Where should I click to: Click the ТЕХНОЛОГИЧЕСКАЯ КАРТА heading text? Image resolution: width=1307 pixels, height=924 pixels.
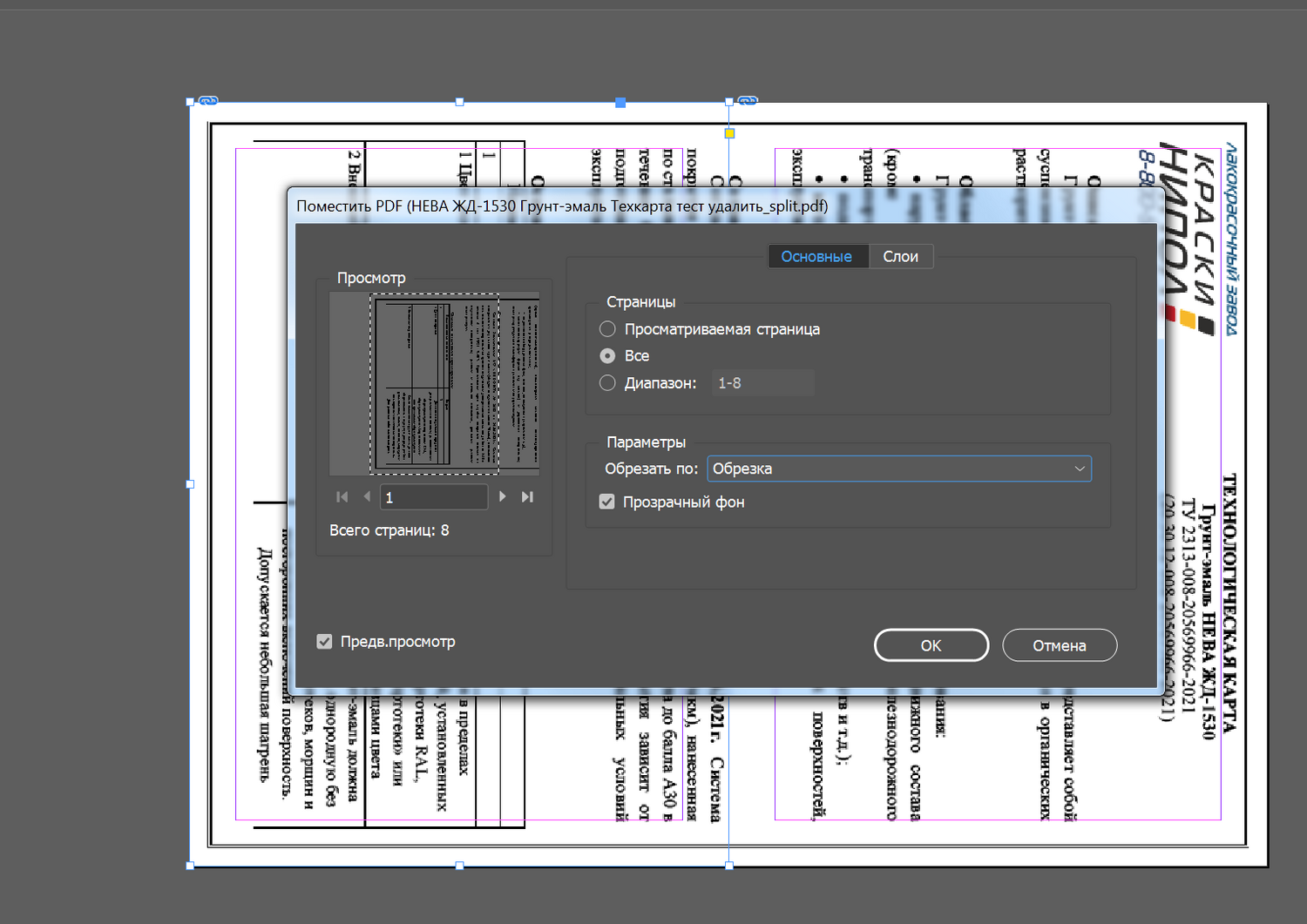1229,604
